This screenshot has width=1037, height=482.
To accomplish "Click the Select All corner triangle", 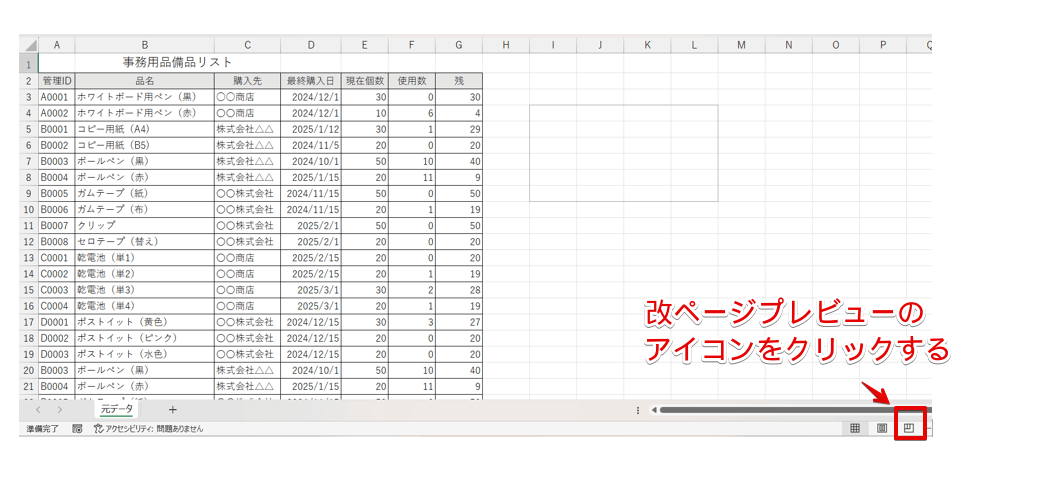I will pos(30,46).
